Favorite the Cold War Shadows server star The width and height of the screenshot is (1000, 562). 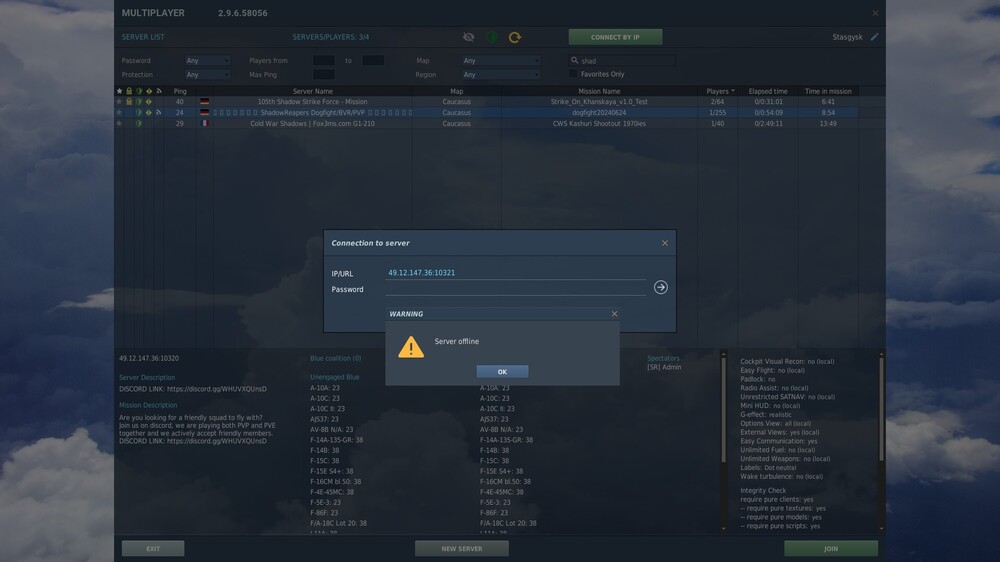click(119, 123)
